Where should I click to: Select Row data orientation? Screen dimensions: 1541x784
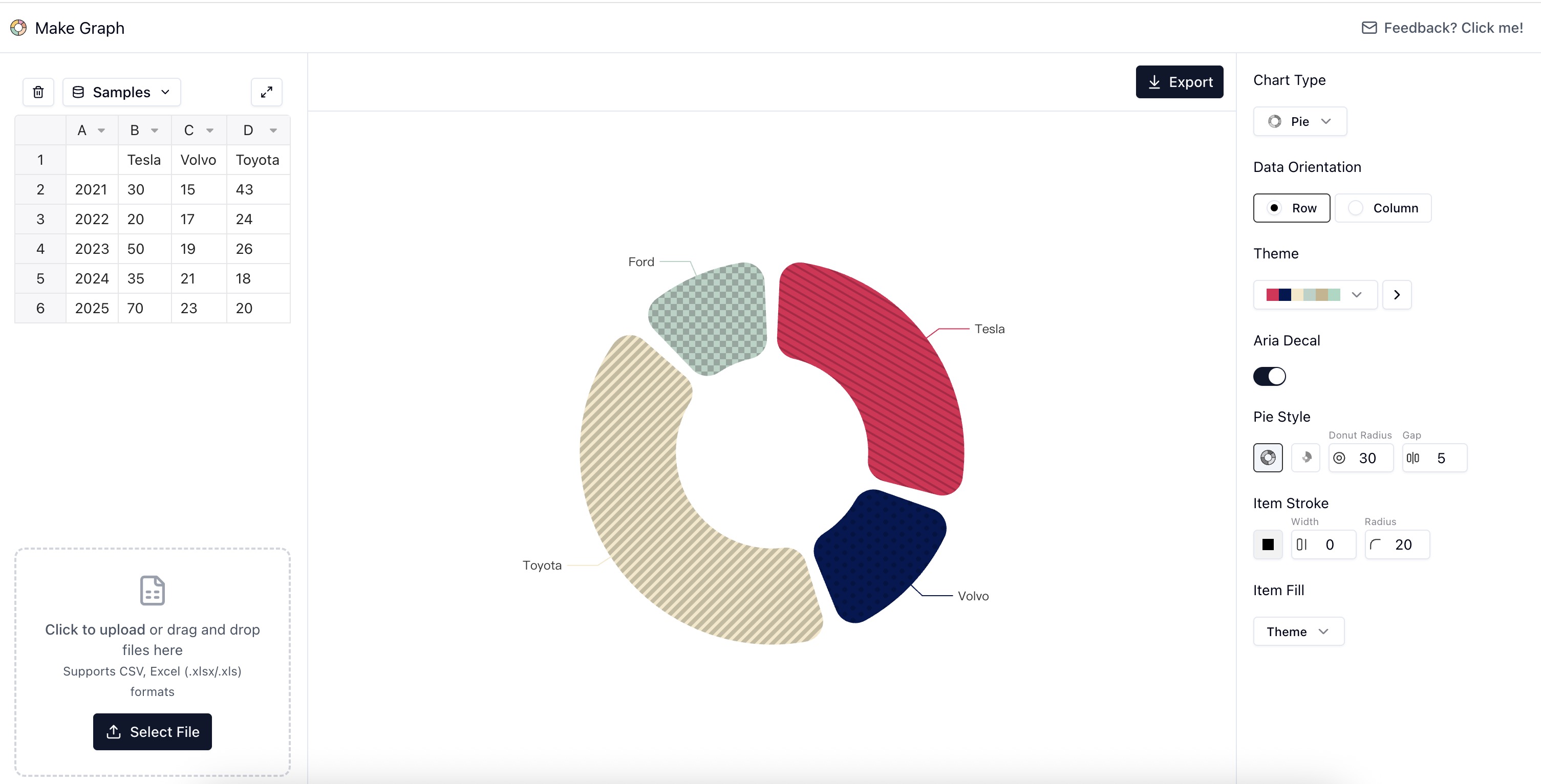click(1291, 207)
